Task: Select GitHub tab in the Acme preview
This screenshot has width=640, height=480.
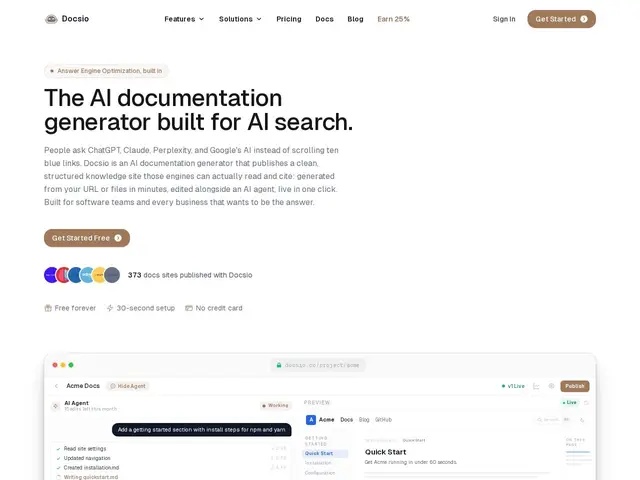Action: click(x=383, y=420)
